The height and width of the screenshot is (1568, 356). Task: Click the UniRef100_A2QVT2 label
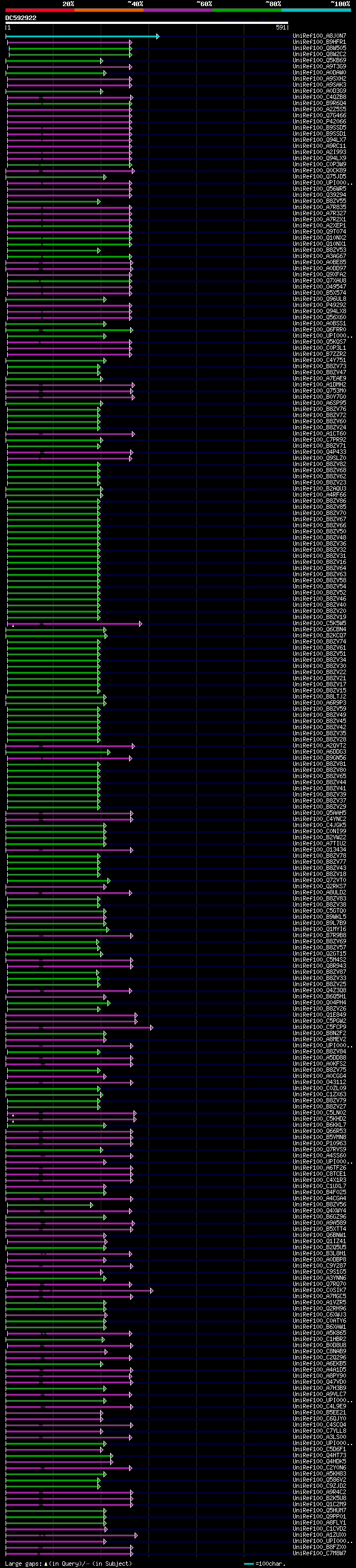tap(319, 745)
